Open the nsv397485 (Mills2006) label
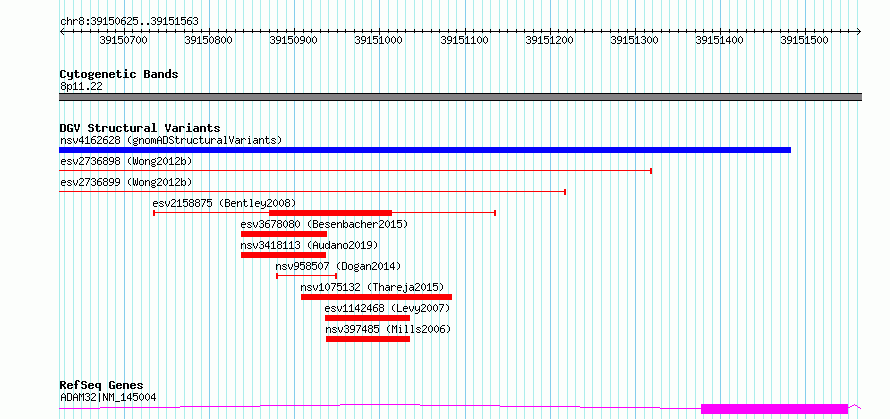Image resolution: width=890 pixels, height=419 pixels. pos(388,329)
